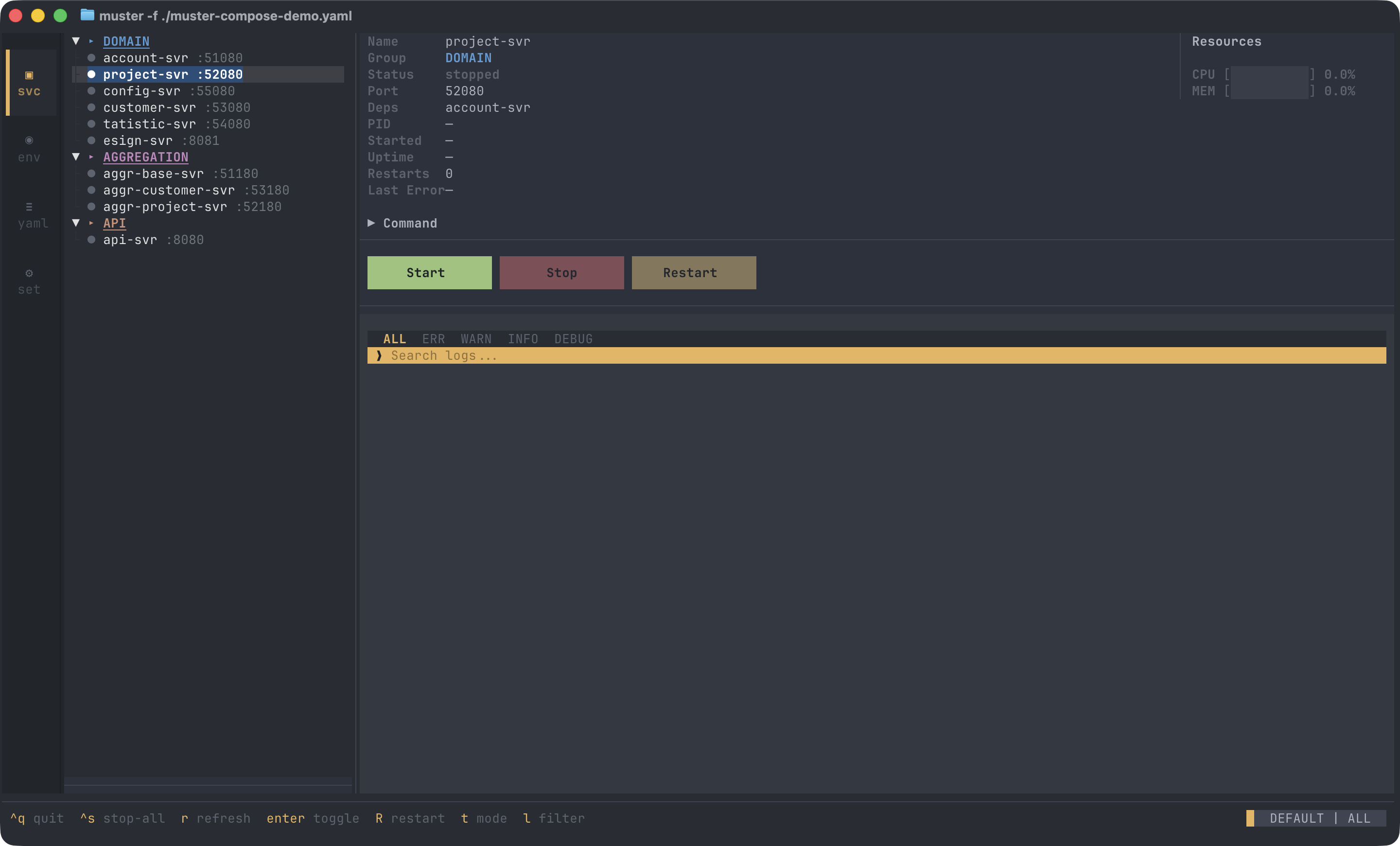The width and height of the screenshot is (1400, 846).
Task: Click the CPU usage bar
Action: tap(1269, 74)
